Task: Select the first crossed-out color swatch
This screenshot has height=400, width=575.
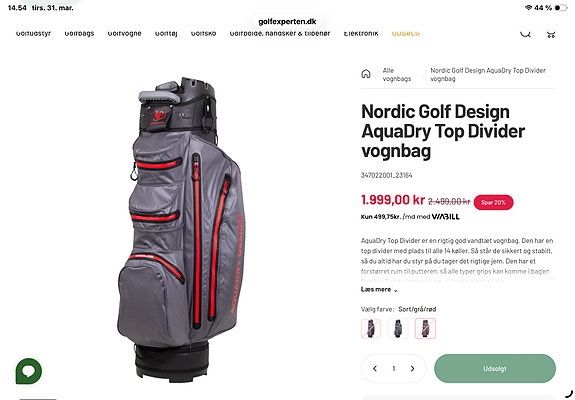Action: (x=371, y=329)
